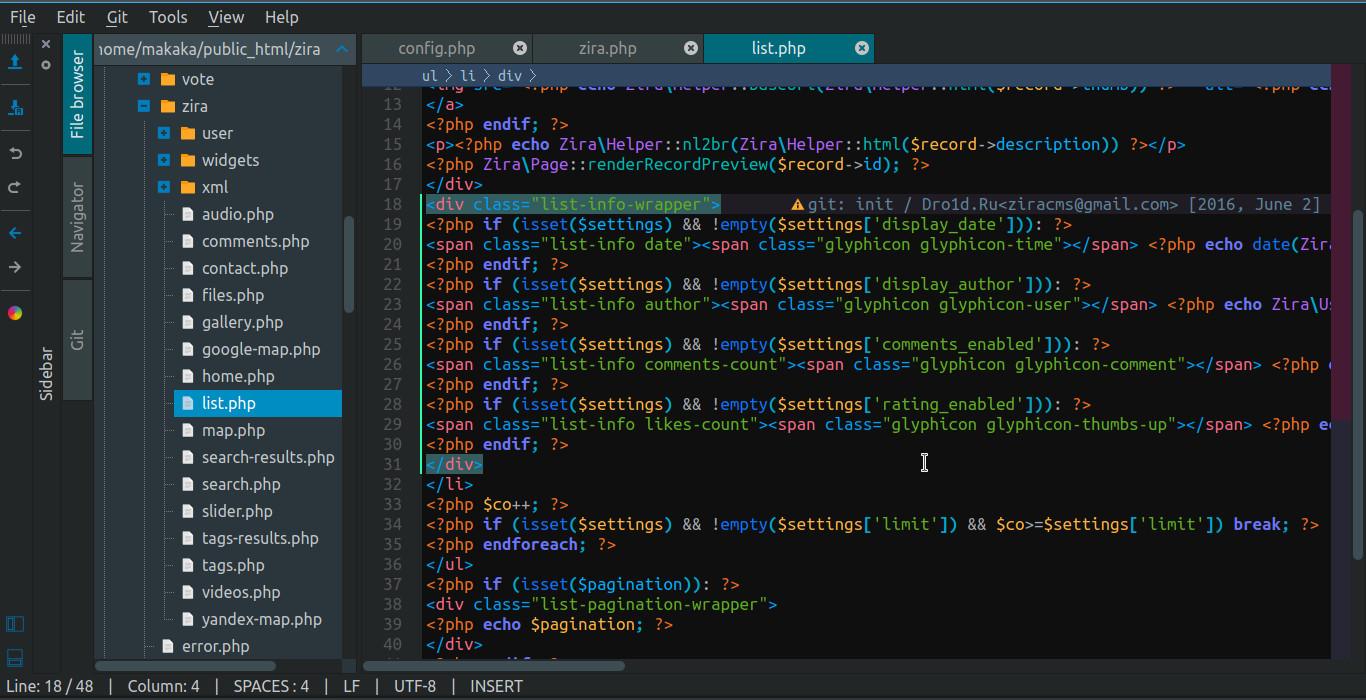Open the path chevron dropdown in file browser
This screenshot has width=1366, height=700.
342,48
